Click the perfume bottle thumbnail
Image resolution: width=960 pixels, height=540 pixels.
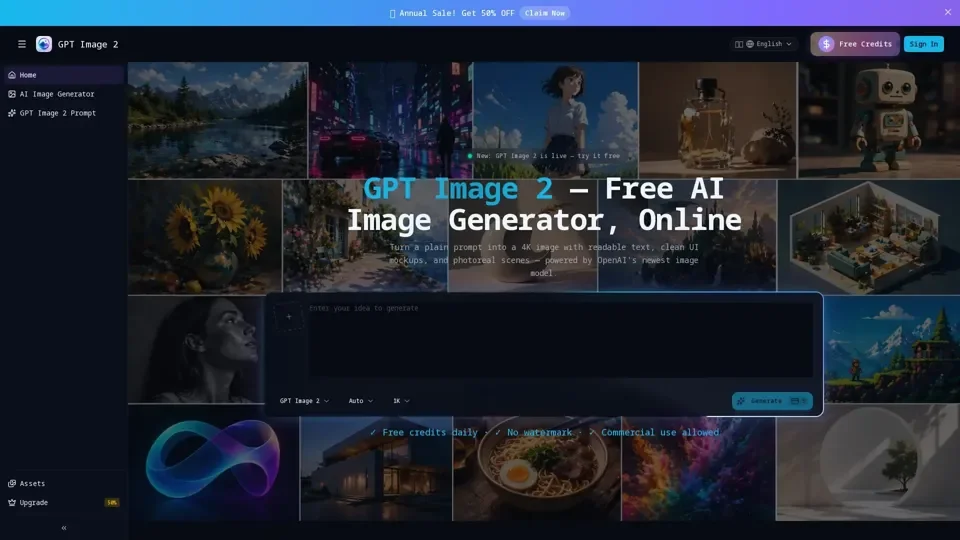point(718,120)
